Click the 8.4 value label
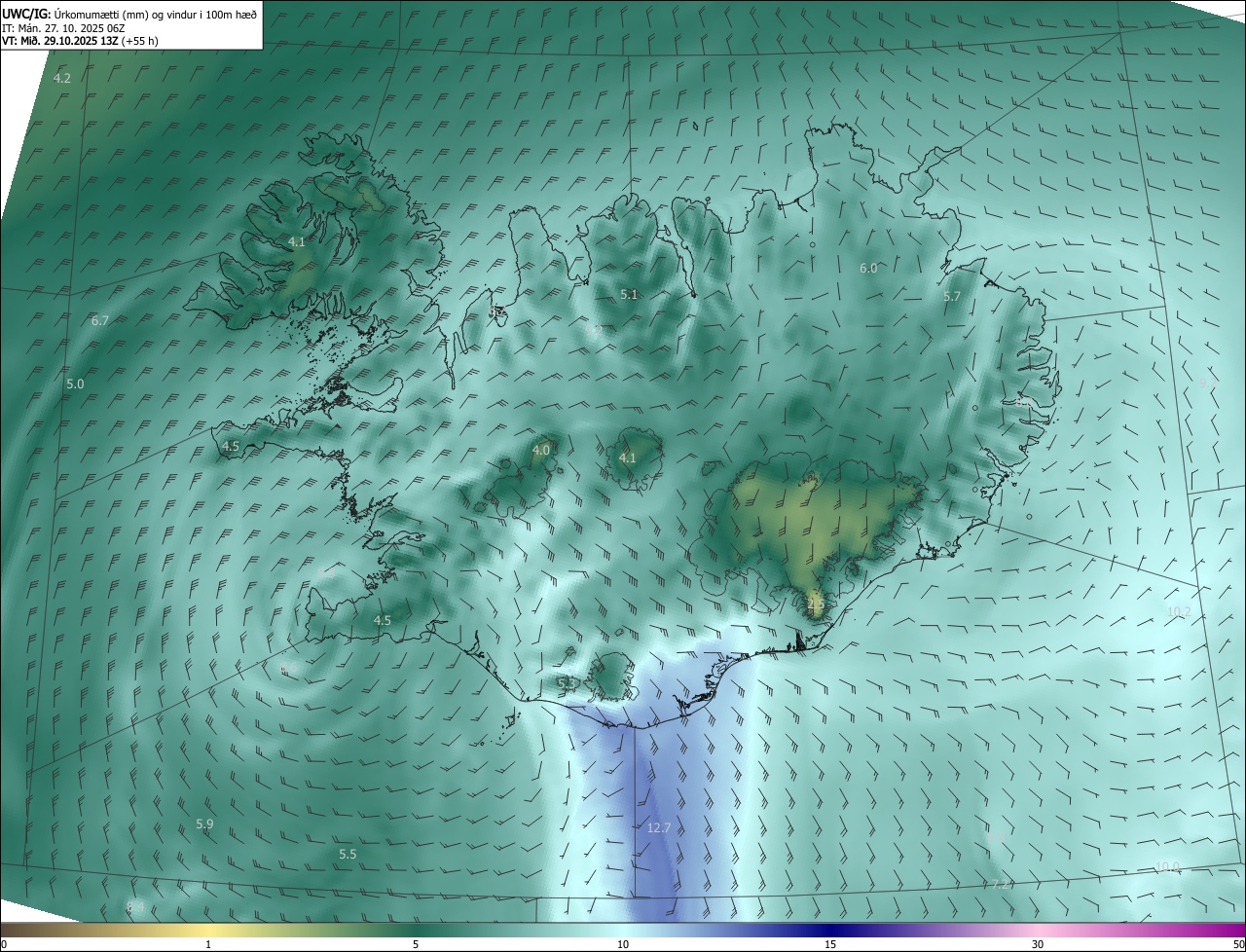This screenshot has height=952, width=1246. [135, 906]
